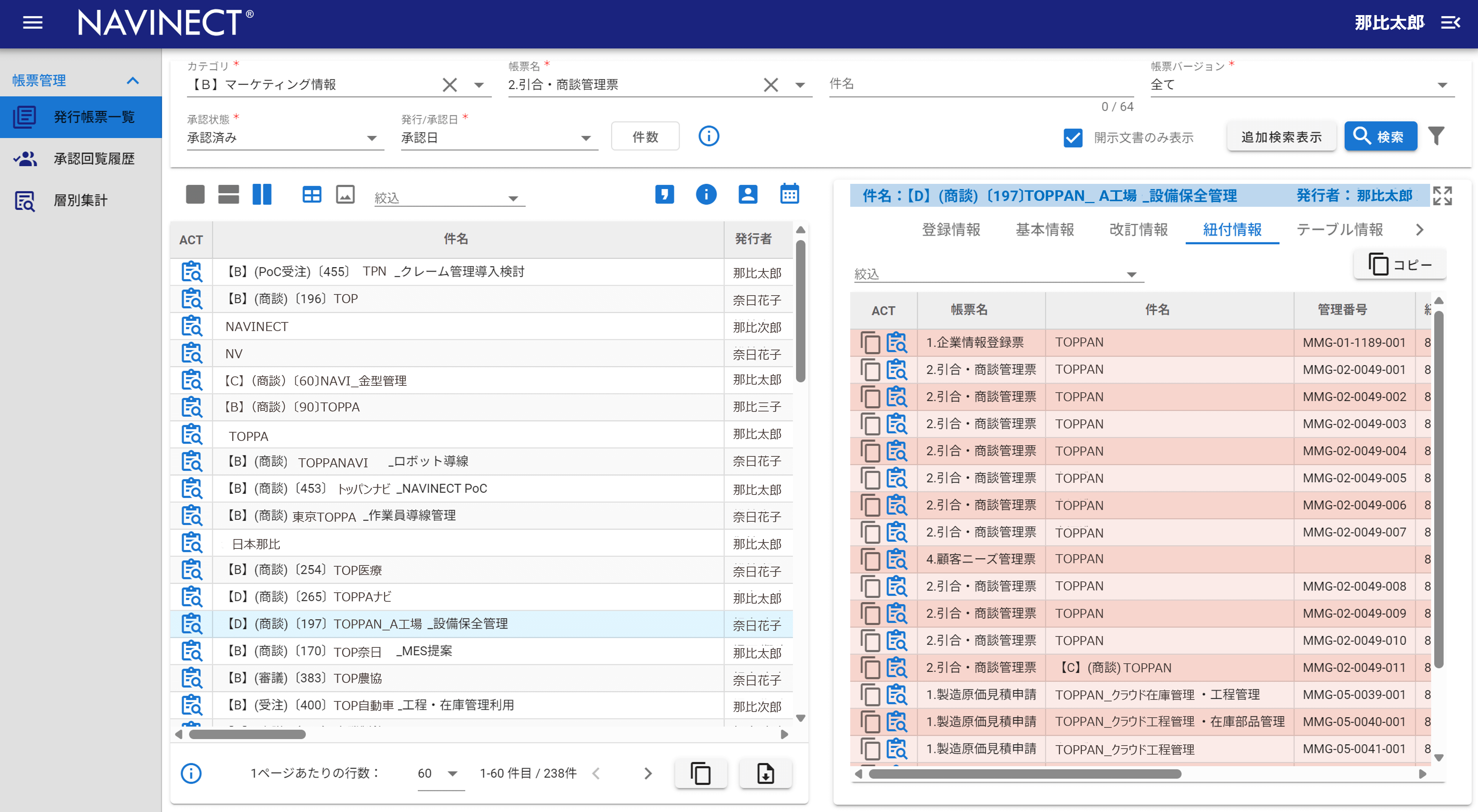
Task: Switch to the grid table view icon
Action: pos(312,194)
